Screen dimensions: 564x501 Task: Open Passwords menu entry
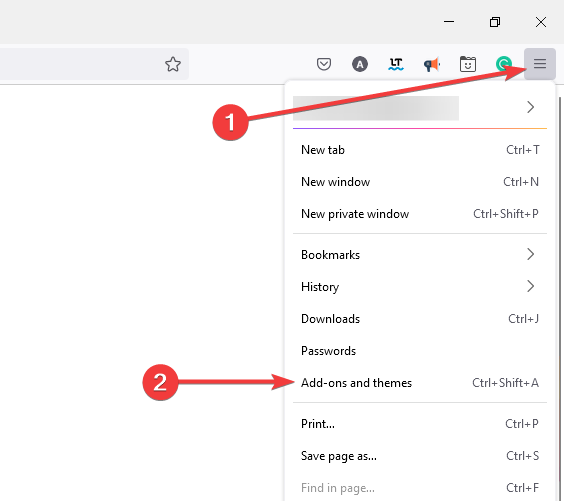click(x=420, y=351)
